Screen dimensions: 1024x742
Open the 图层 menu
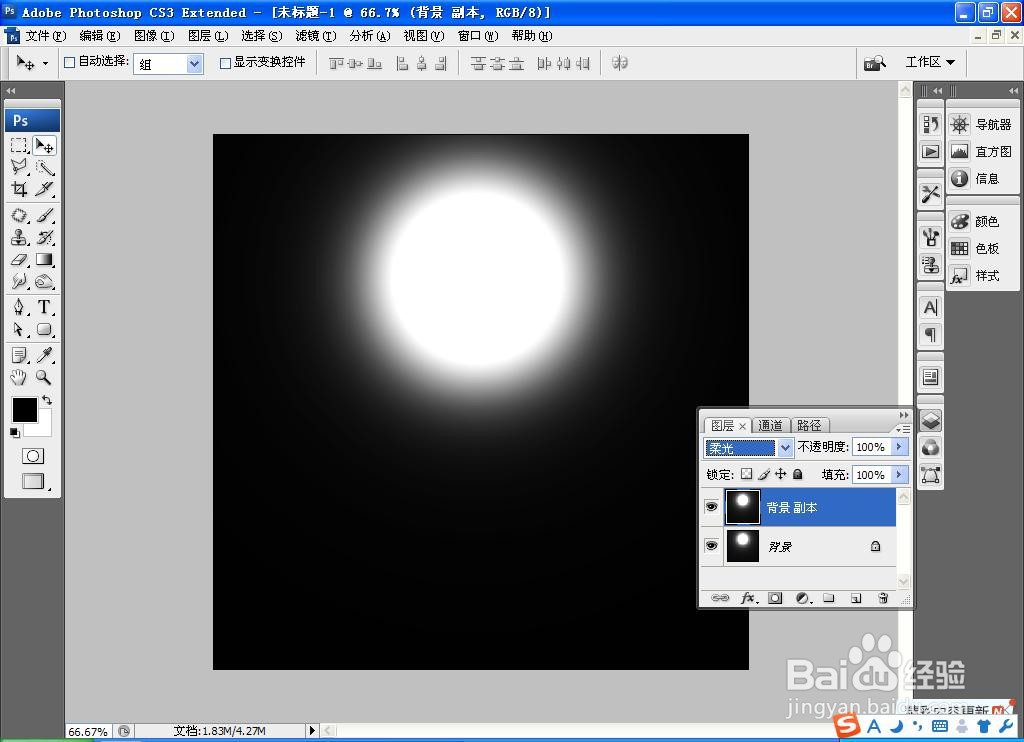tap(208, 36)
